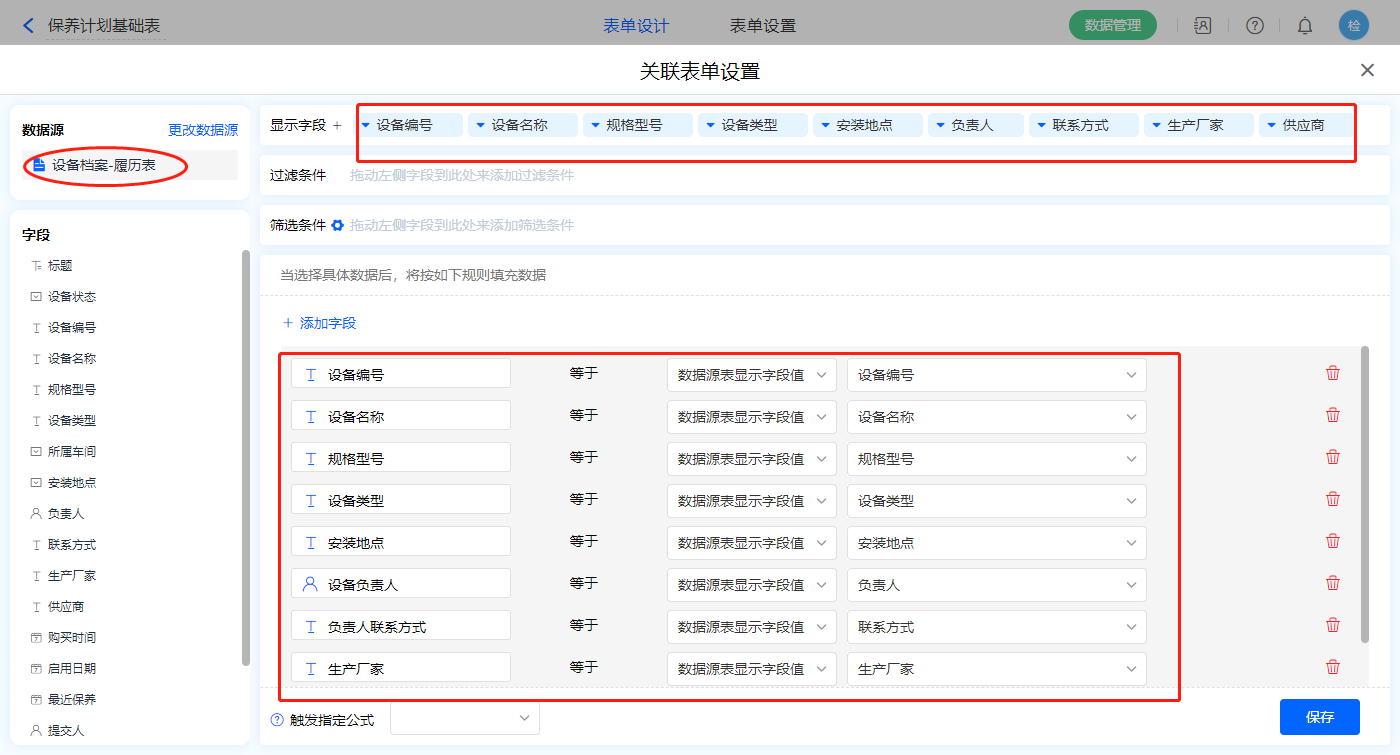Screen dimensions: 1400x755
Task: Click the contacts icon in top bar
Action: tap(1203, 26)
